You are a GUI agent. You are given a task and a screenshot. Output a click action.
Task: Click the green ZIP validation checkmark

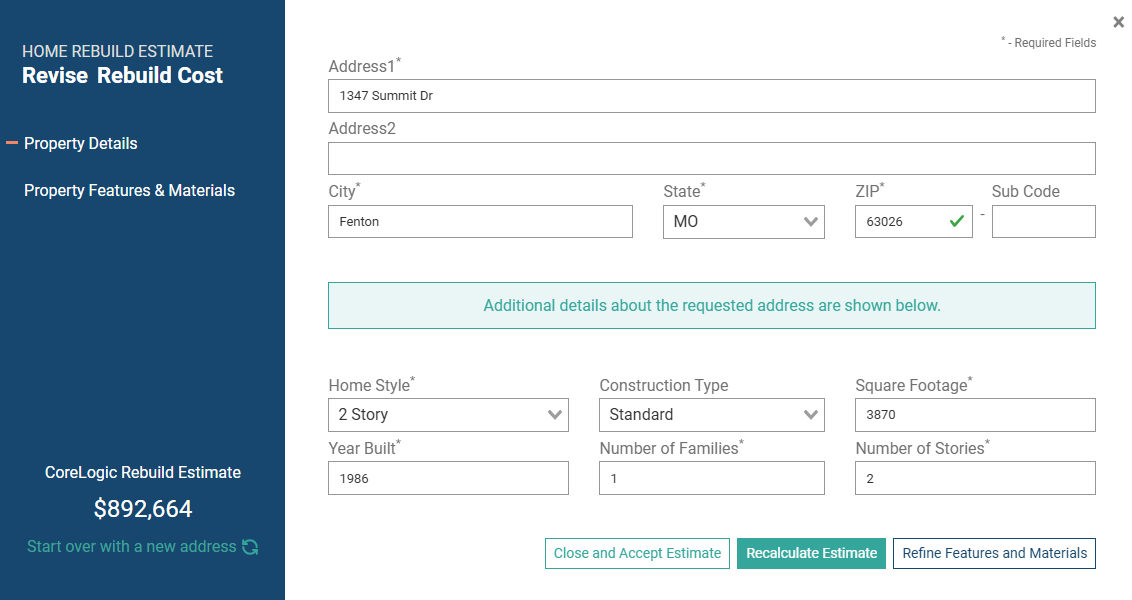click(x=957, y=222)
